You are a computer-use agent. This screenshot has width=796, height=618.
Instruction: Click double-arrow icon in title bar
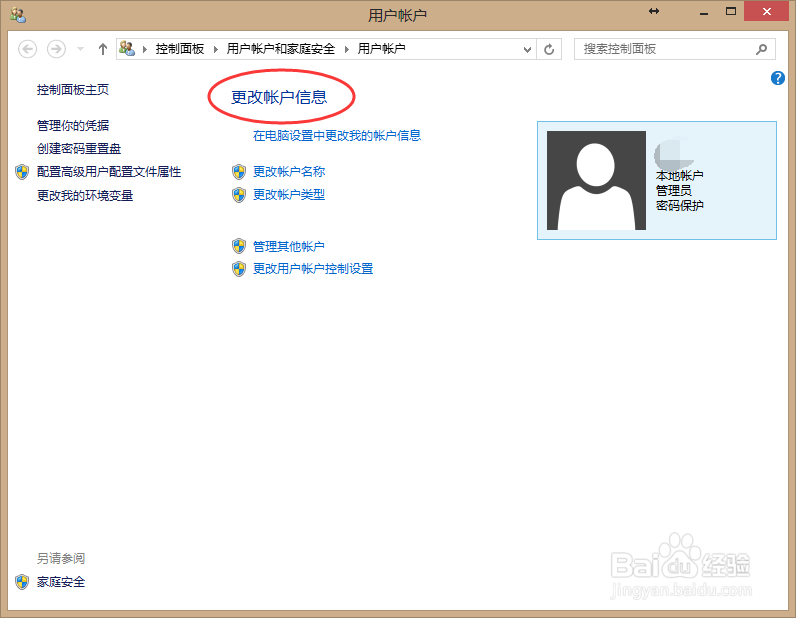click(x=654, y=11)
